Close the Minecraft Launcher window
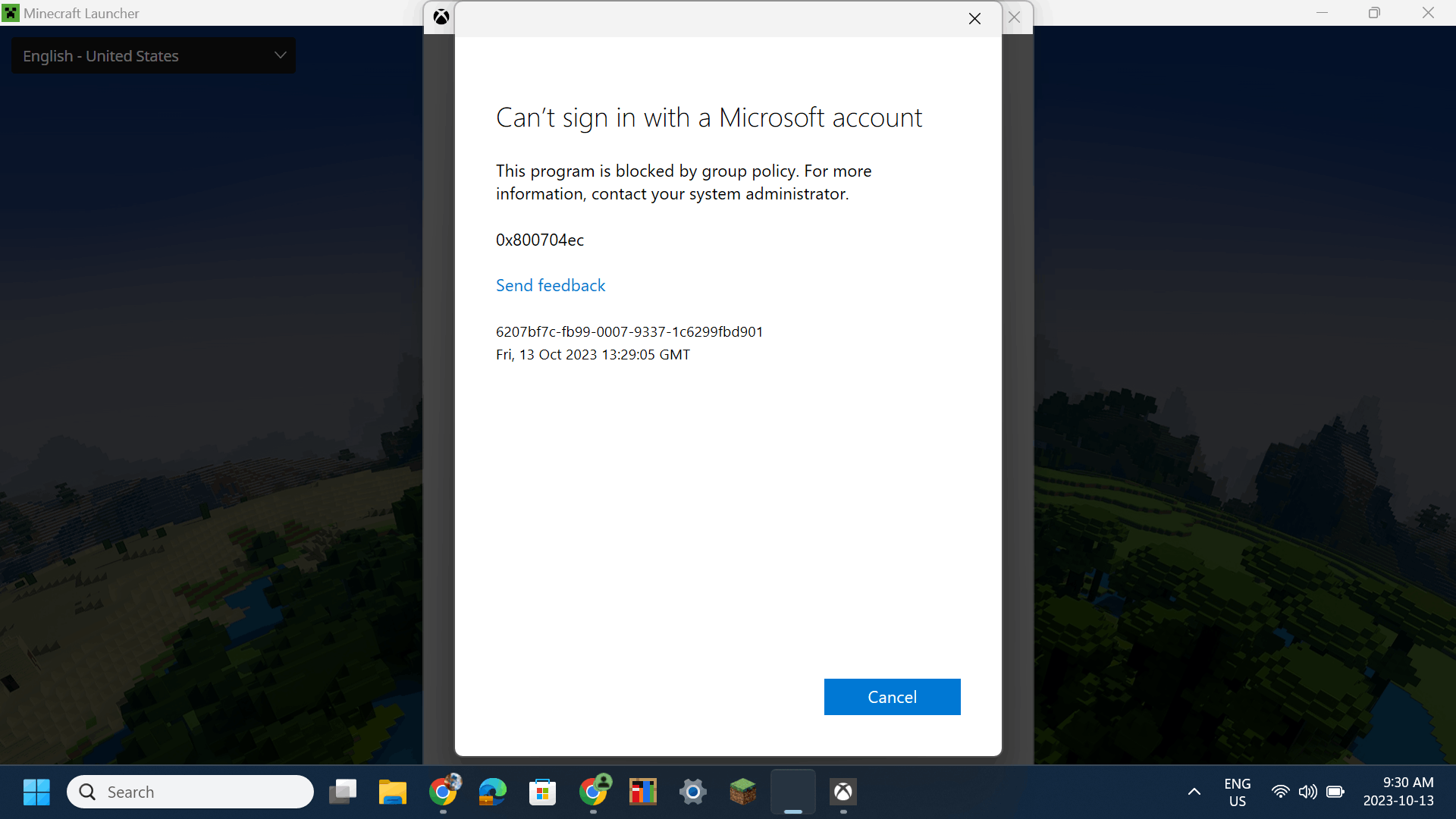 (1428, 13)
